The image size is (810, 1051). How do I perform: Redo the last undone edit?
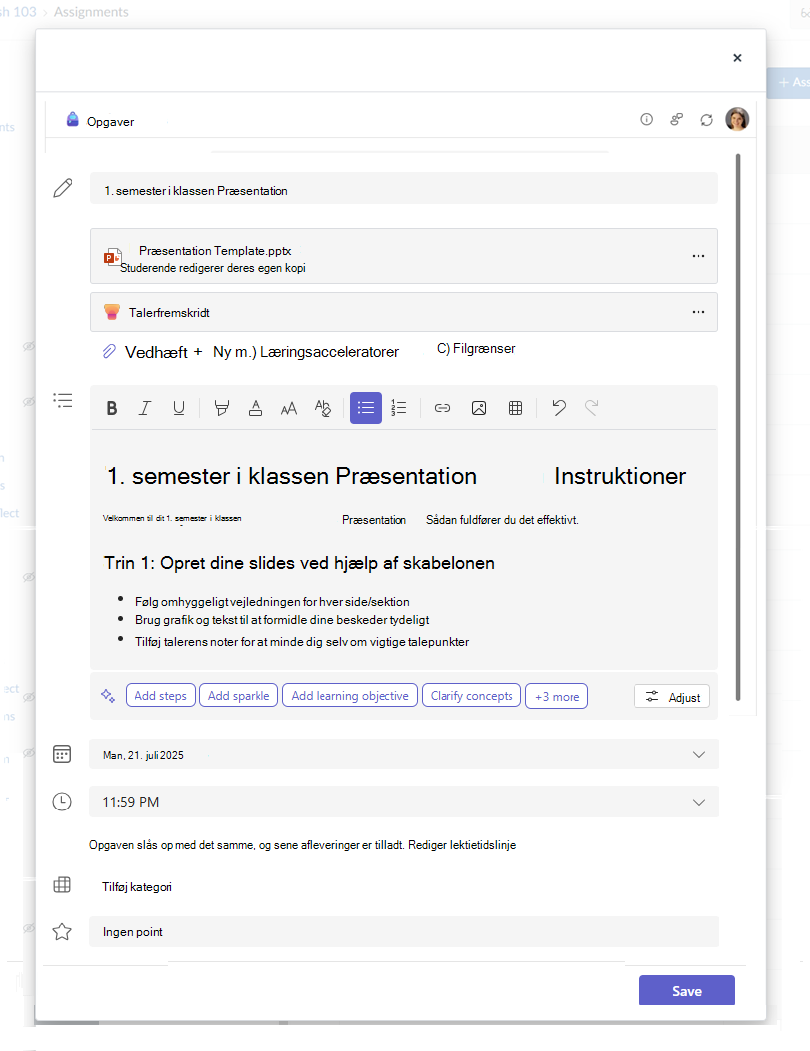pos(591,407)
